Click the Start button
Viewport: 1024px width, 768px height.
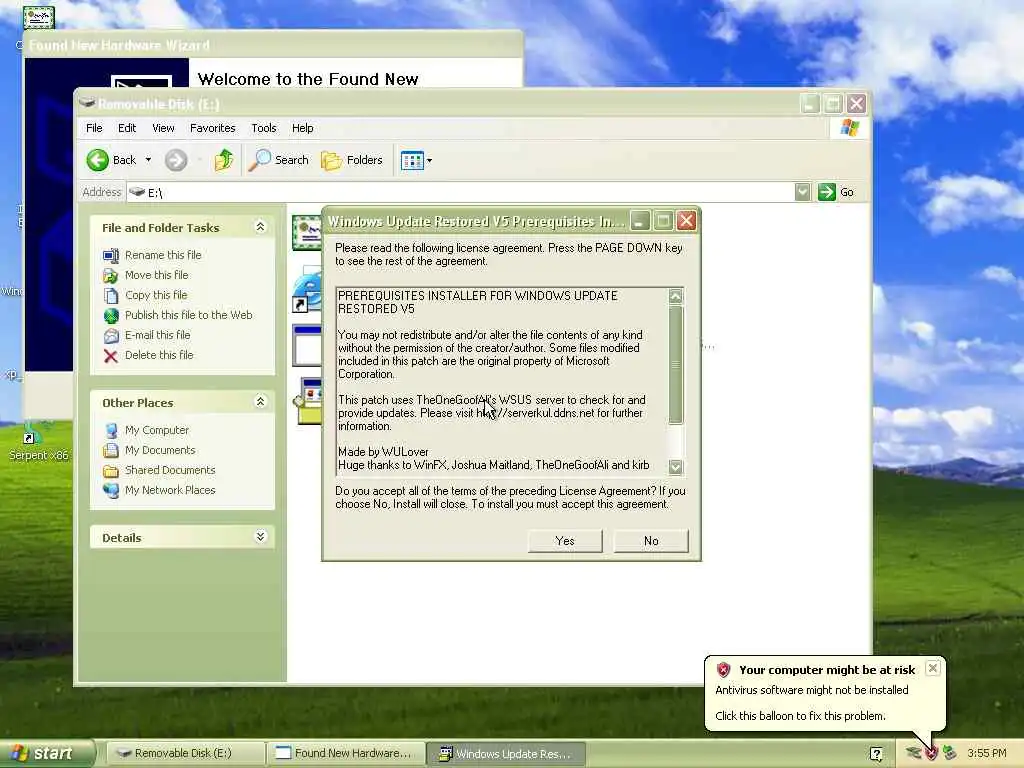coord(47,753)
